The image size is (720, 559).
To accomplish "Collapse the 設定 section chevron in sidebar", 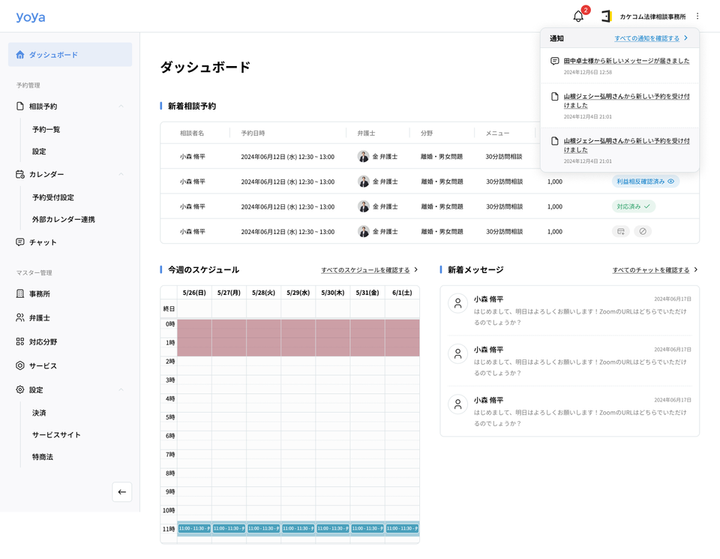I will [x=121, y=390].
